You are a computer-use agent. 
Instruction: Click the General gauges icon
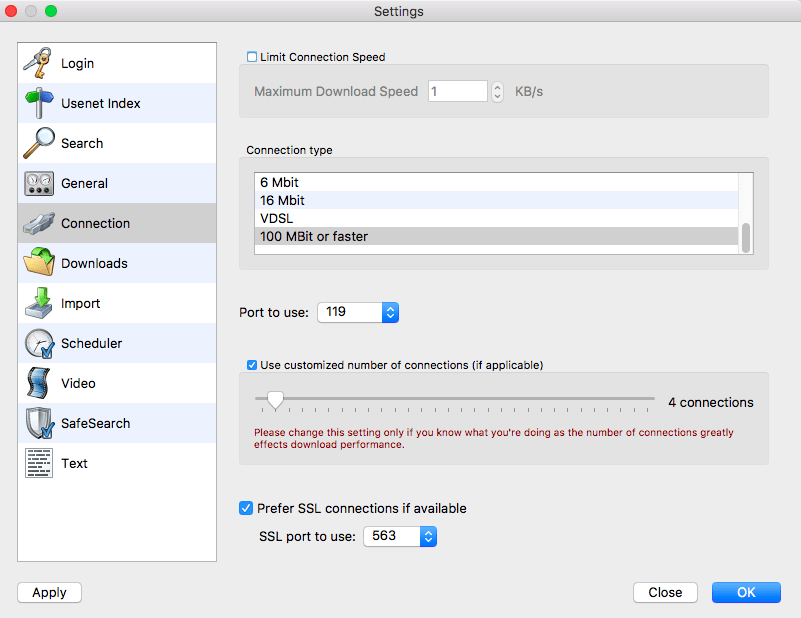click(x=39, y=183)
